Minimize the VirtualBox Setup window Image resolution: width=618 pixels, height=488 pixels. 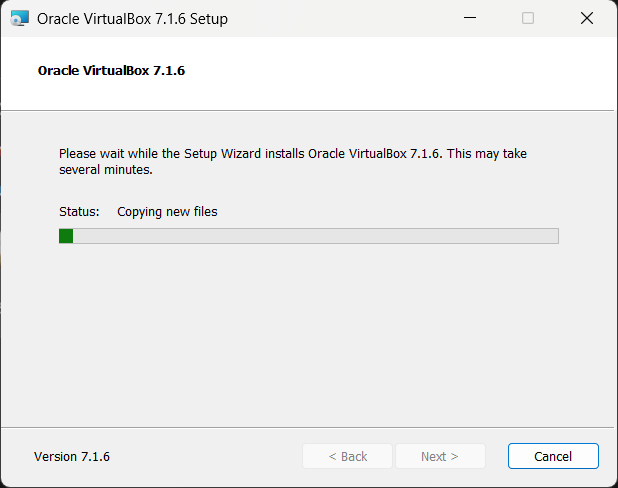[470, 18]
